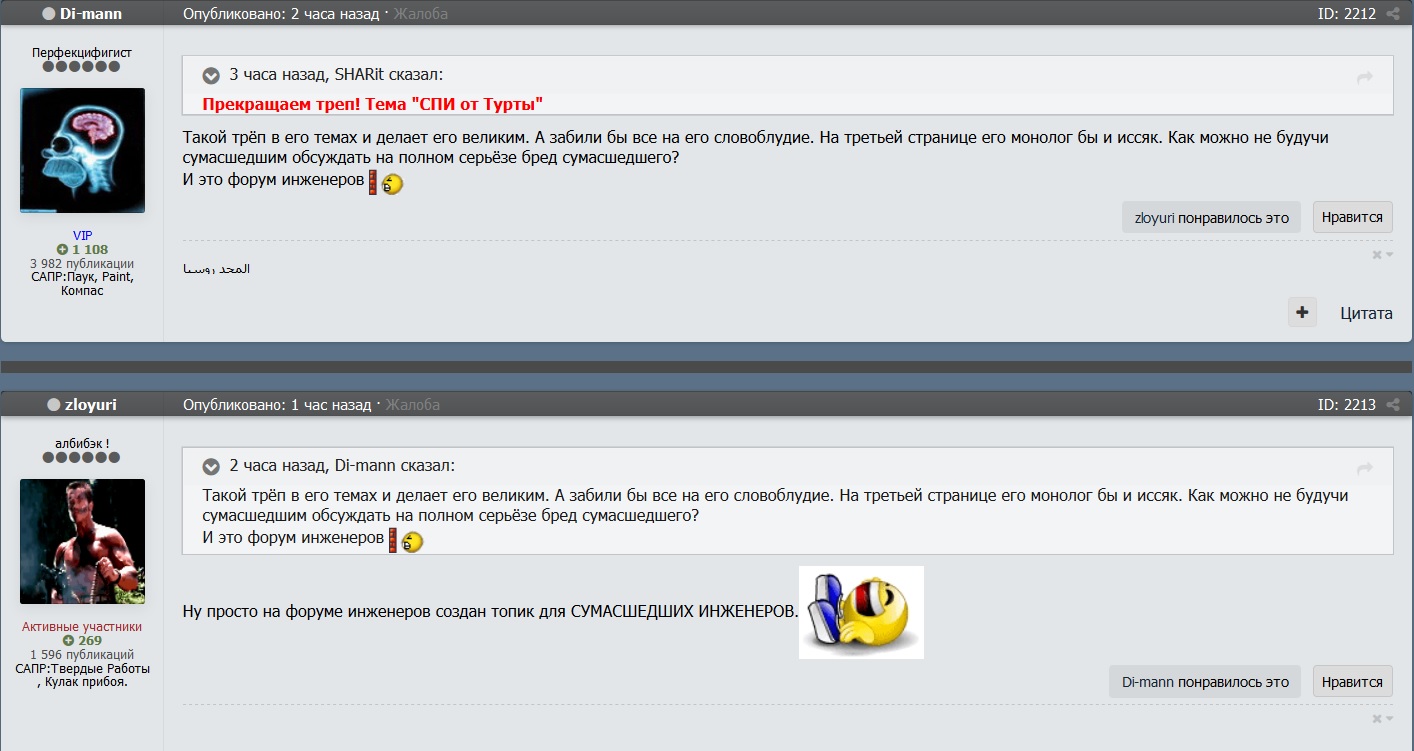This screenshot has width=1414, height=751.
Task: Report post 2213 via Жалоба link
Action: tap(413, 405)
